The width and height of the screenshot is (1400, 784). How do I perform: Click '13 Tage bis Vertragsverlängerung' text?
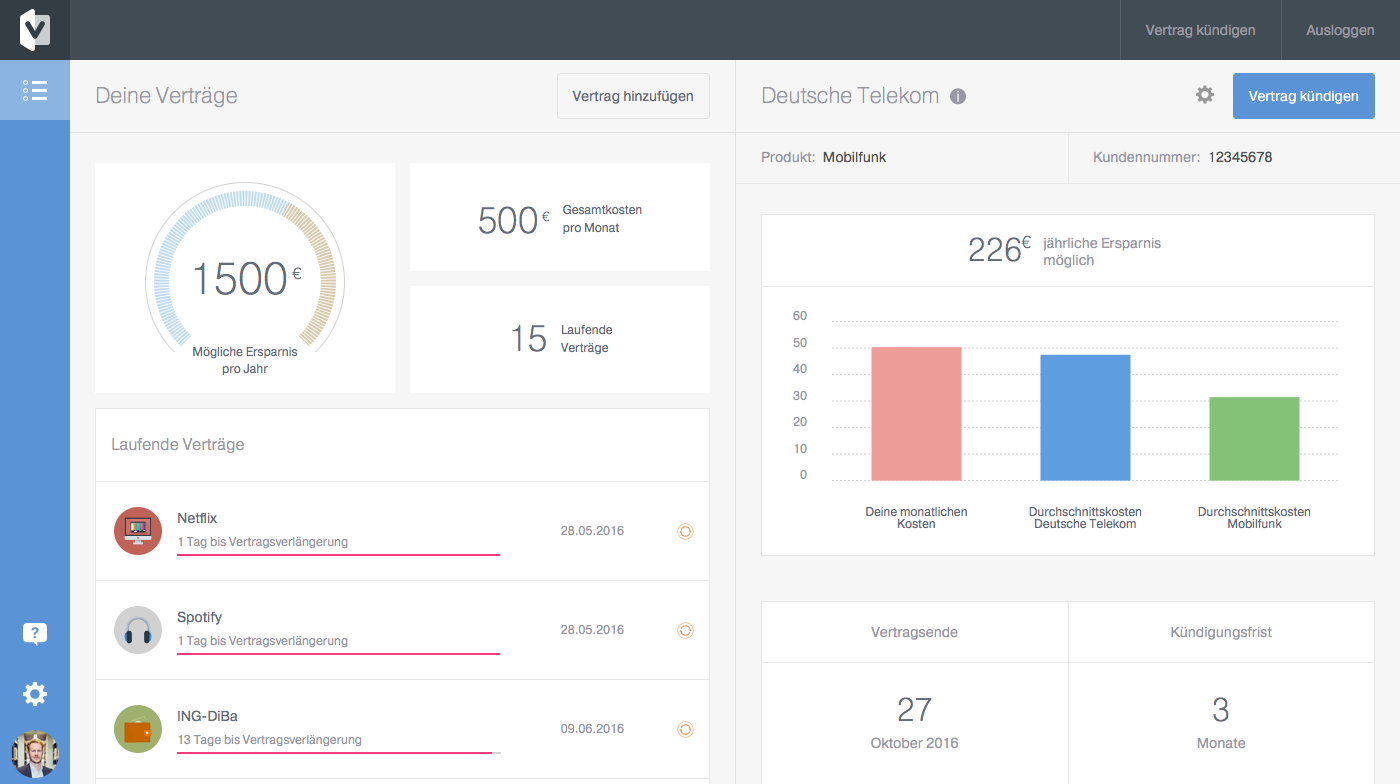[x=269, y=740]
